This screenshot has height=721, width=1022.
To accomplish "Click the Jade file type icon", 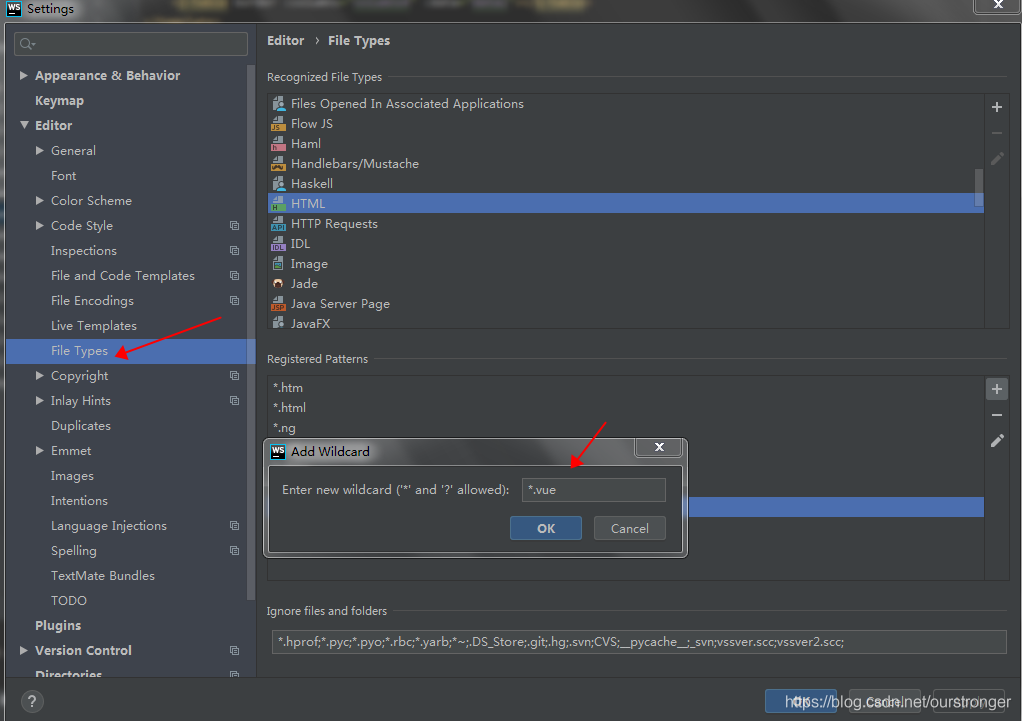I will 278,284.
